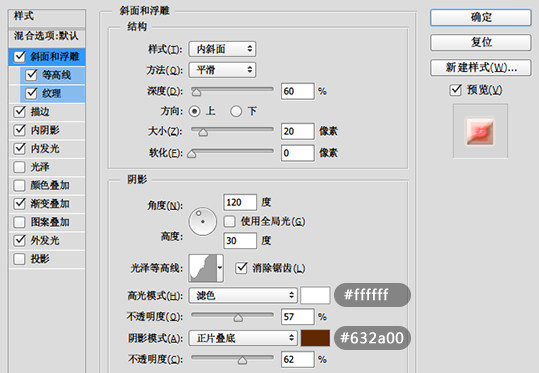Select 混合选项:默认 in styles list
This screenshot has height=373, width=539.
[47, 36]
